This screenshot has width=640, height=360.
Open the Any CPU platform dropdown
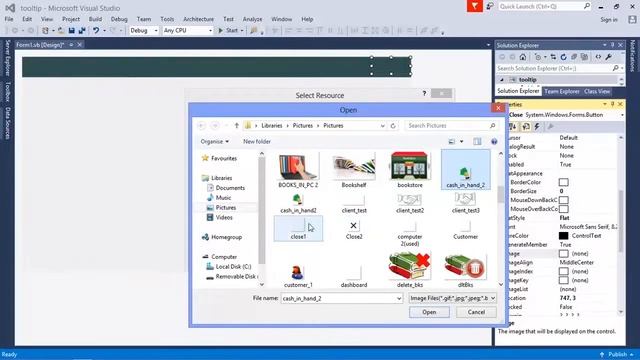point(210,31)
